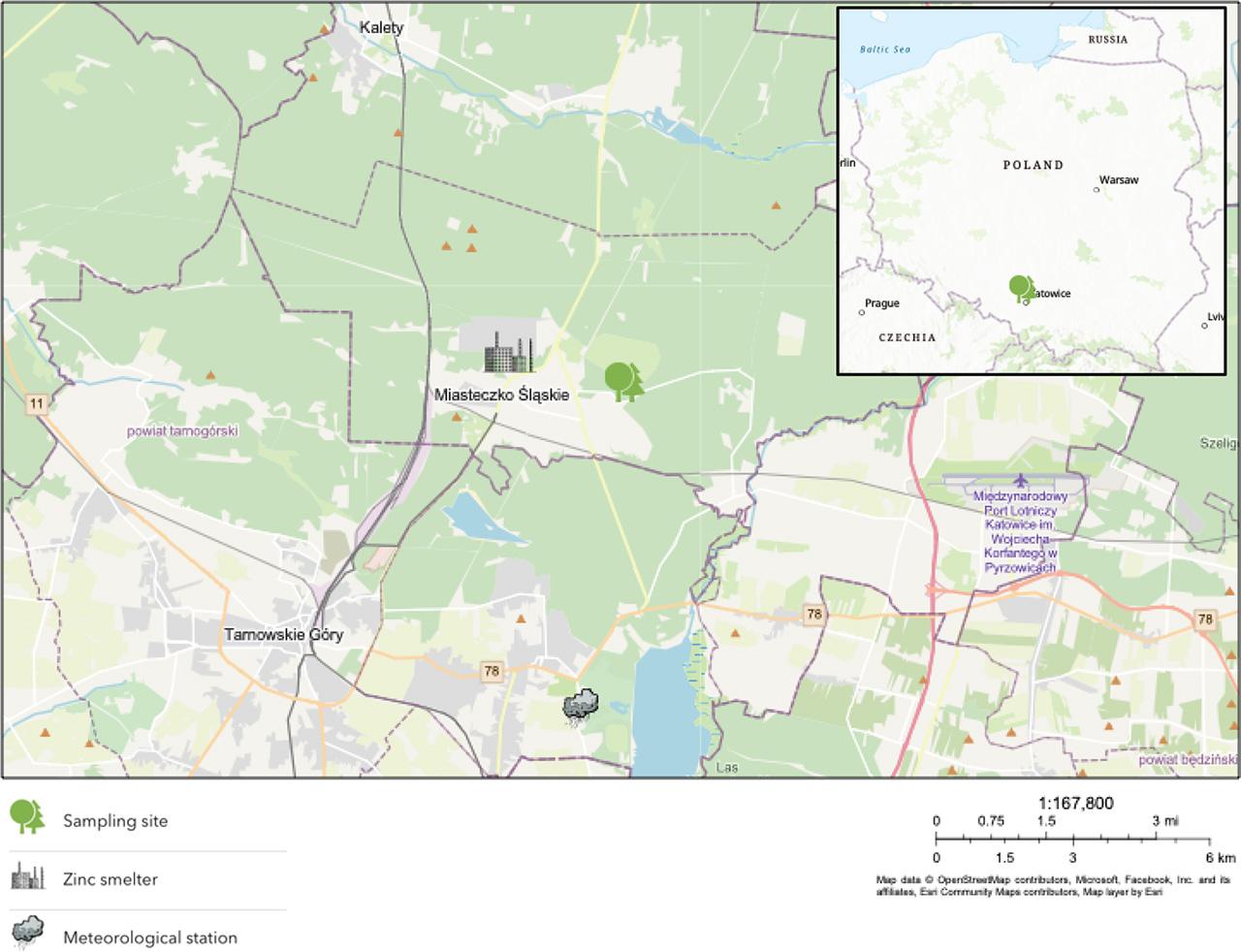Select the "Meteorological station" legend text
This screenshot has height=952, width=1241.
click(x=150, y=937)
